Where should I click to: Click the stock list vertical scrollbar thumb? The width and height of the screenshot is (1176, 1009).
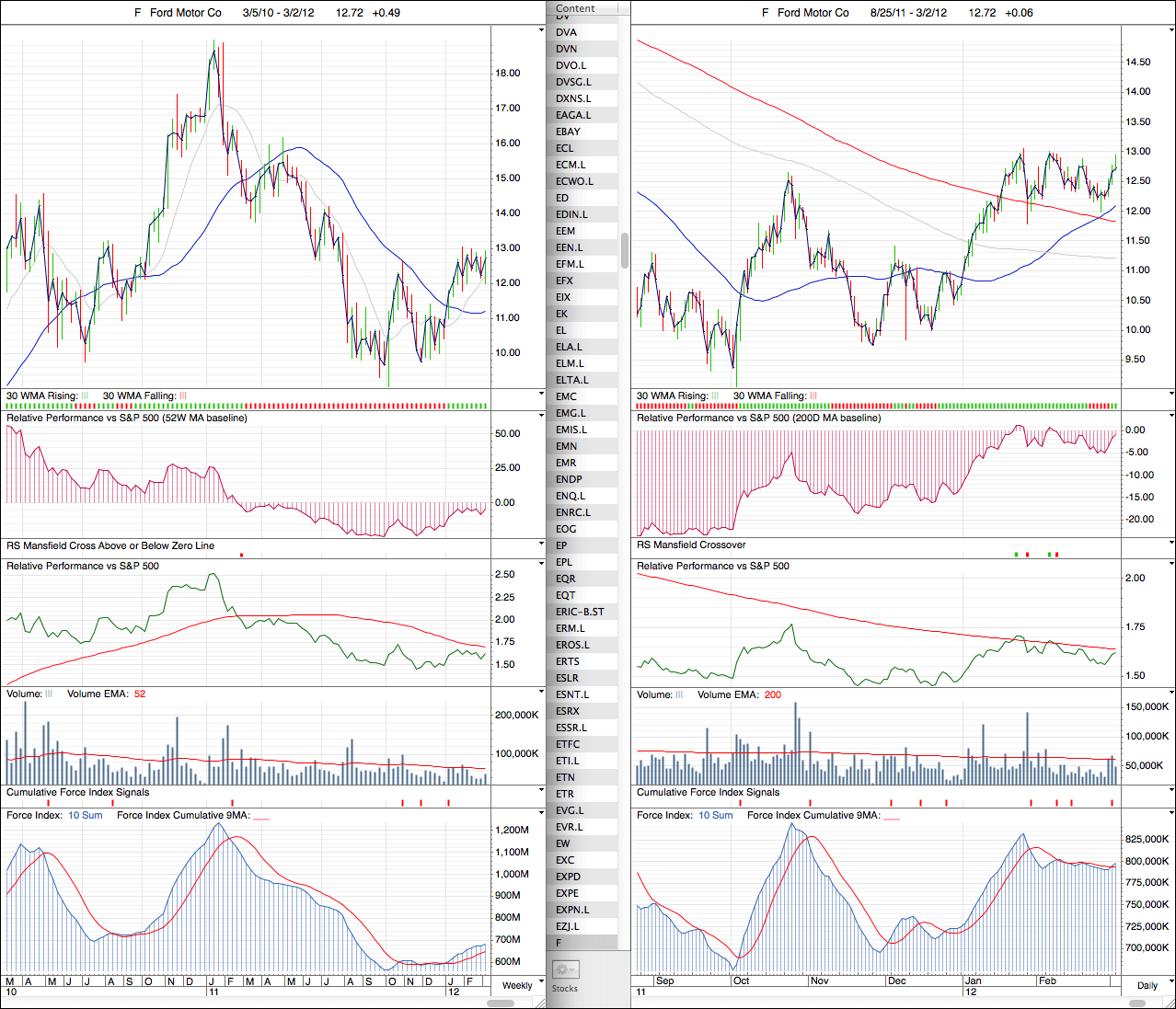pyautogui.click(x=625, y=250)
